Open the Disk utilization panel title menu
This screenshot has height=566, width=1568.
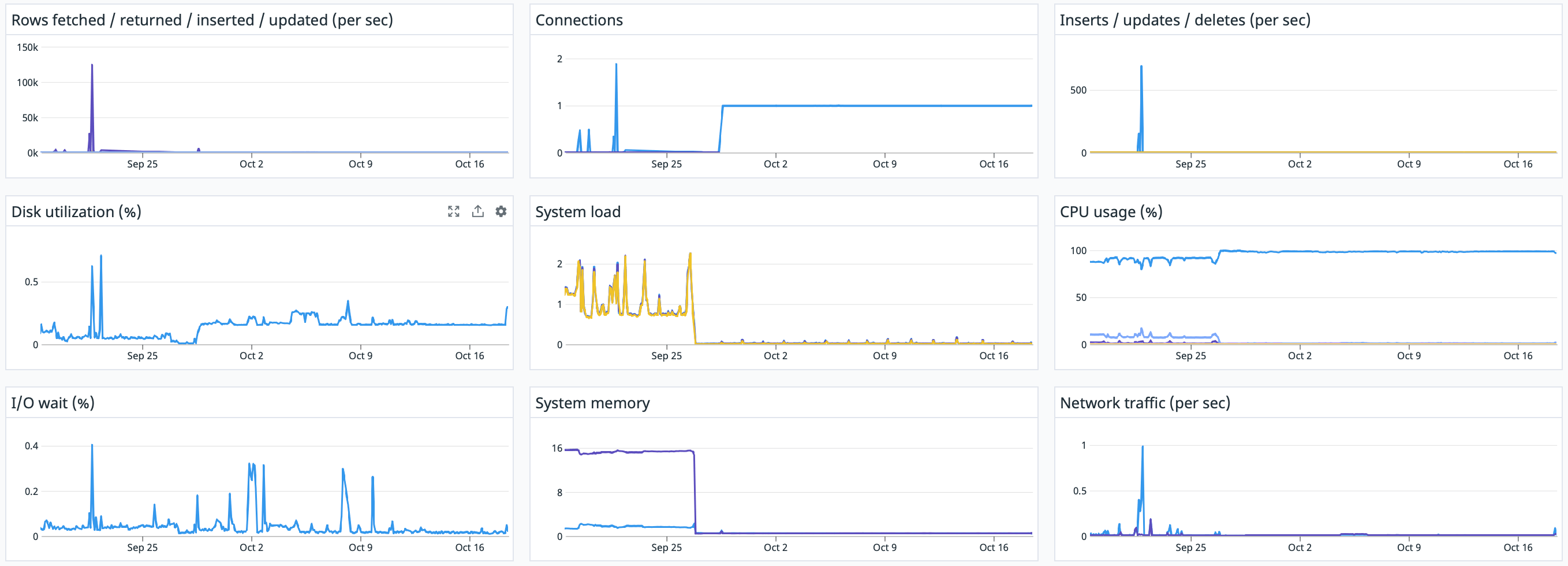pos(75,211)
